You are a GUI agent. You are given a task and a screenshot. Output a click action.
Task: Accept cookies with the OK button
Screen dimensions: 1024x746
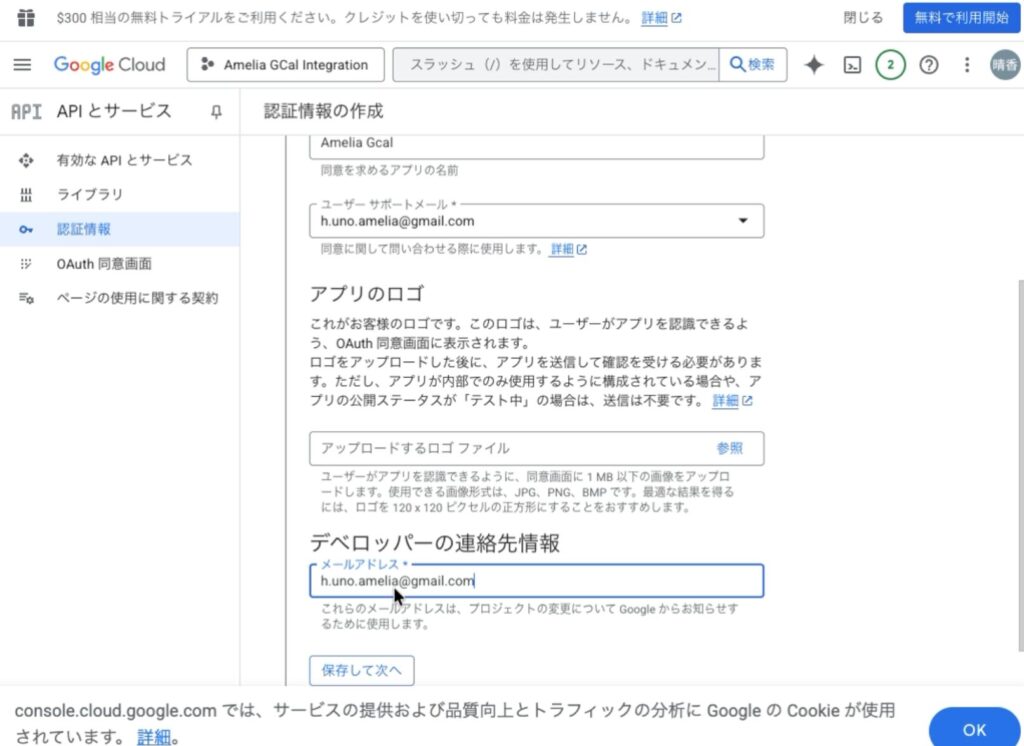coord(974,729)
